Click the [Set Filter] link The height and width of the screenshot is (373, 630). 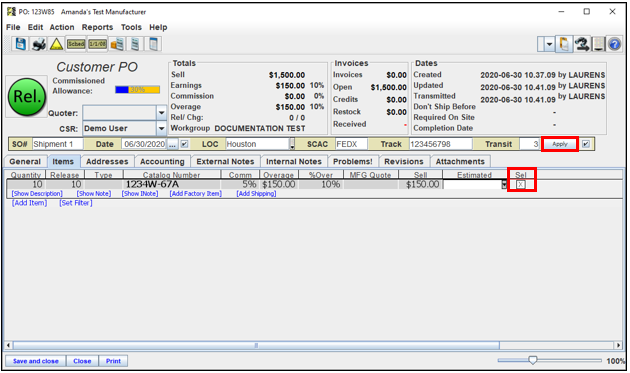click(76, 203)
